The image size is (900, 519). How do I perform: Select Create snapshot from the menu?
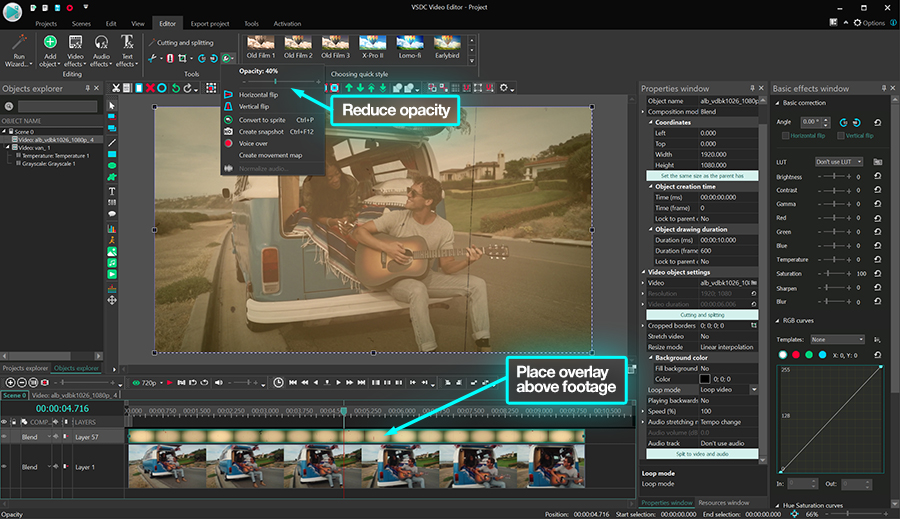pos(262,131)
